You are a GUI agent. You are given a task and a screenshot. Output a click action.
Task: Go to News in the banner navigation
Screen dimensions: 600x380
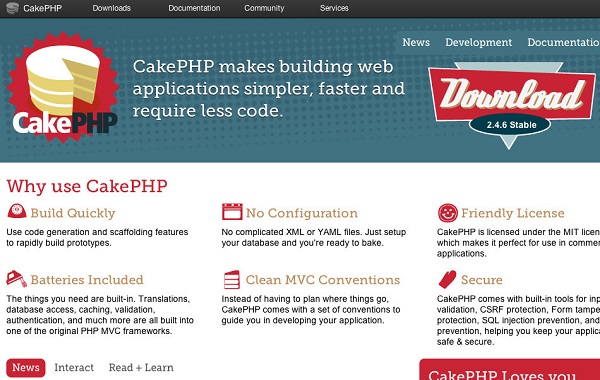pos(416,42)
